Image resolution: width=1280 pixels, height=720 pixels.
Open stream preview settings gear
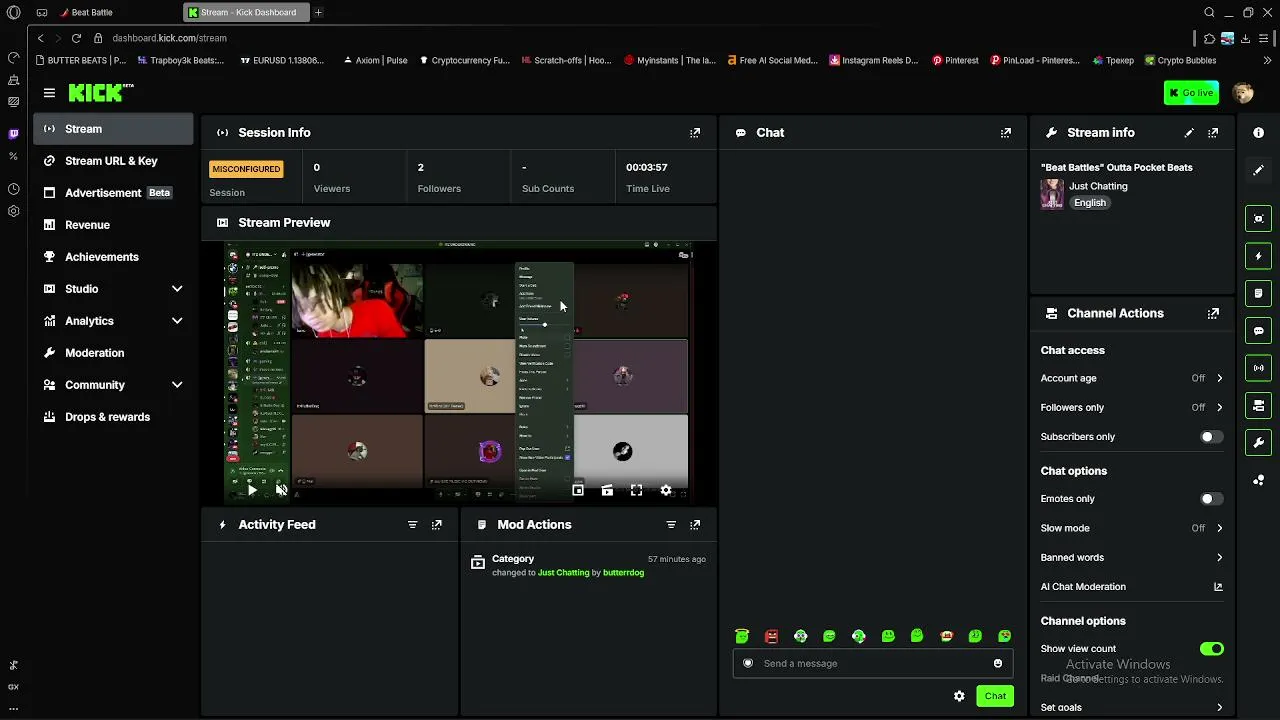pyautogui.click(x=666, y=490)
